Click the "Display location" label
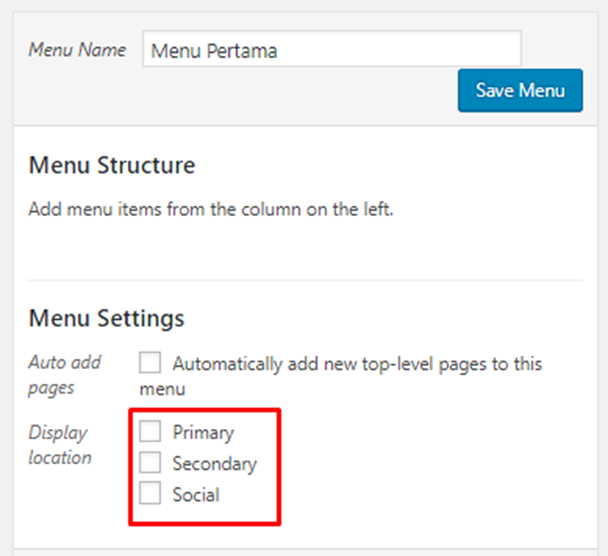 (x=60, y=445)
